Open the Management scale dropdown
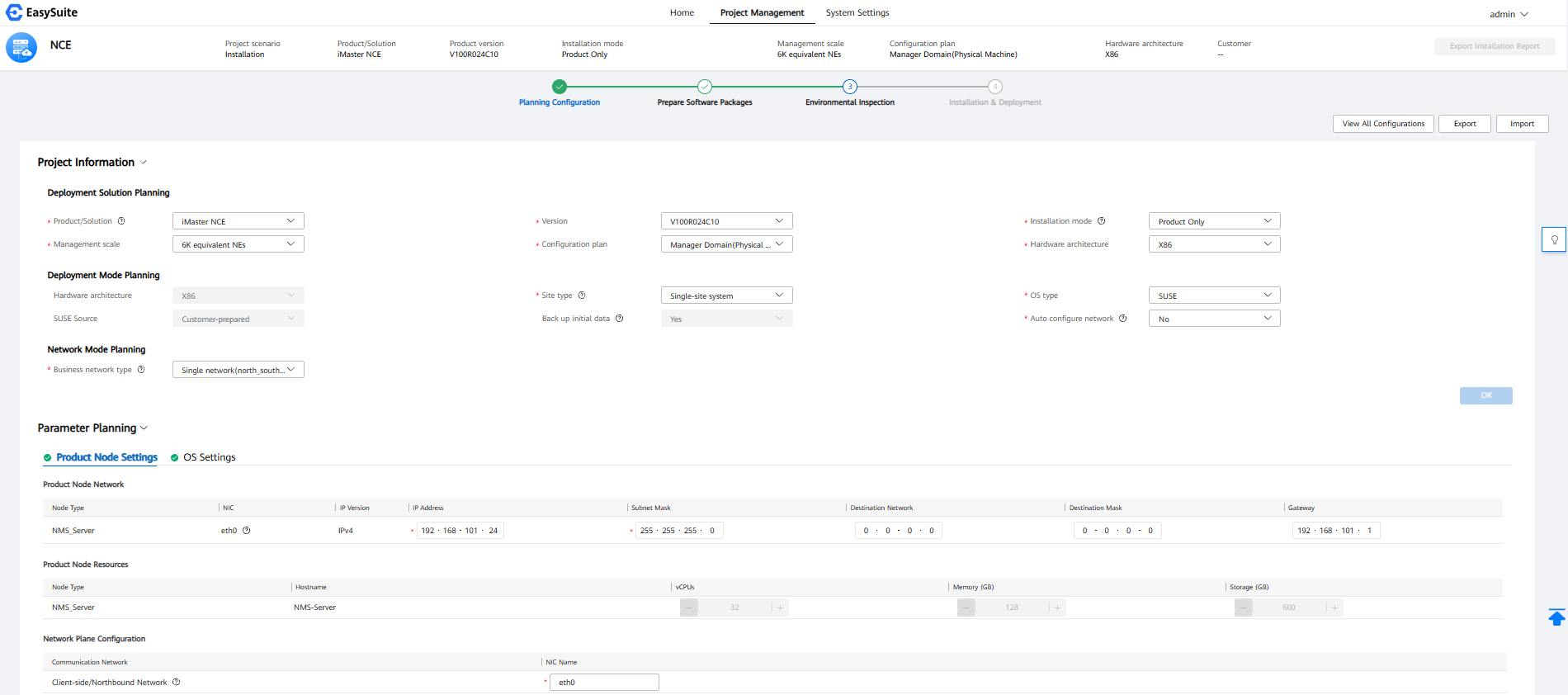The height and width of the screenshot is (695, 1568). [239, 244]
